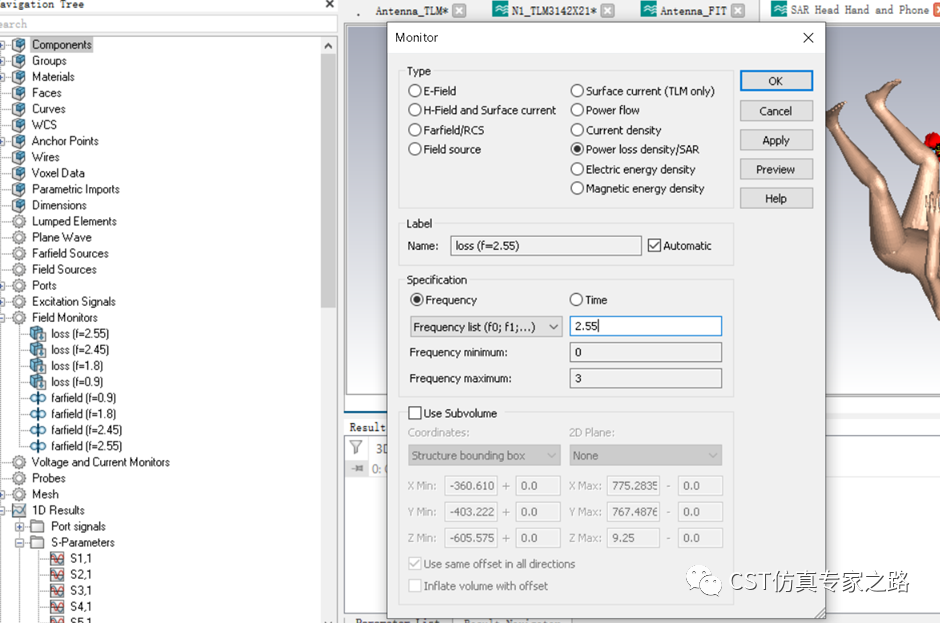
Task: Choose the Time specification option
Action: (x=577, y=300)
